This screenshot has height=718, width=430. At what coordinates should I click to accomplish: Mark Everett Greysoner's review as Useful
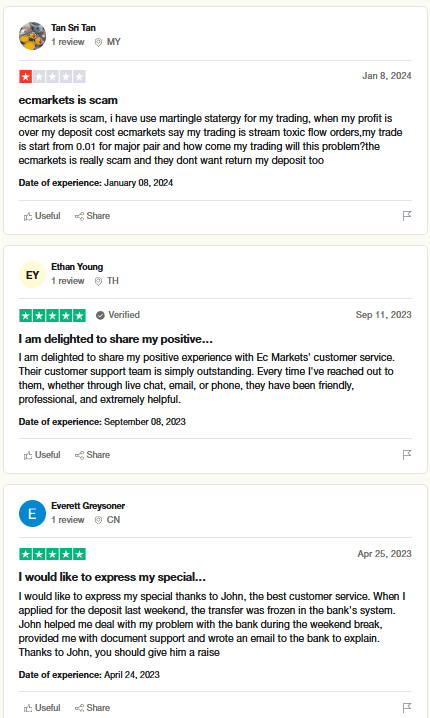(x=42, y=707)
